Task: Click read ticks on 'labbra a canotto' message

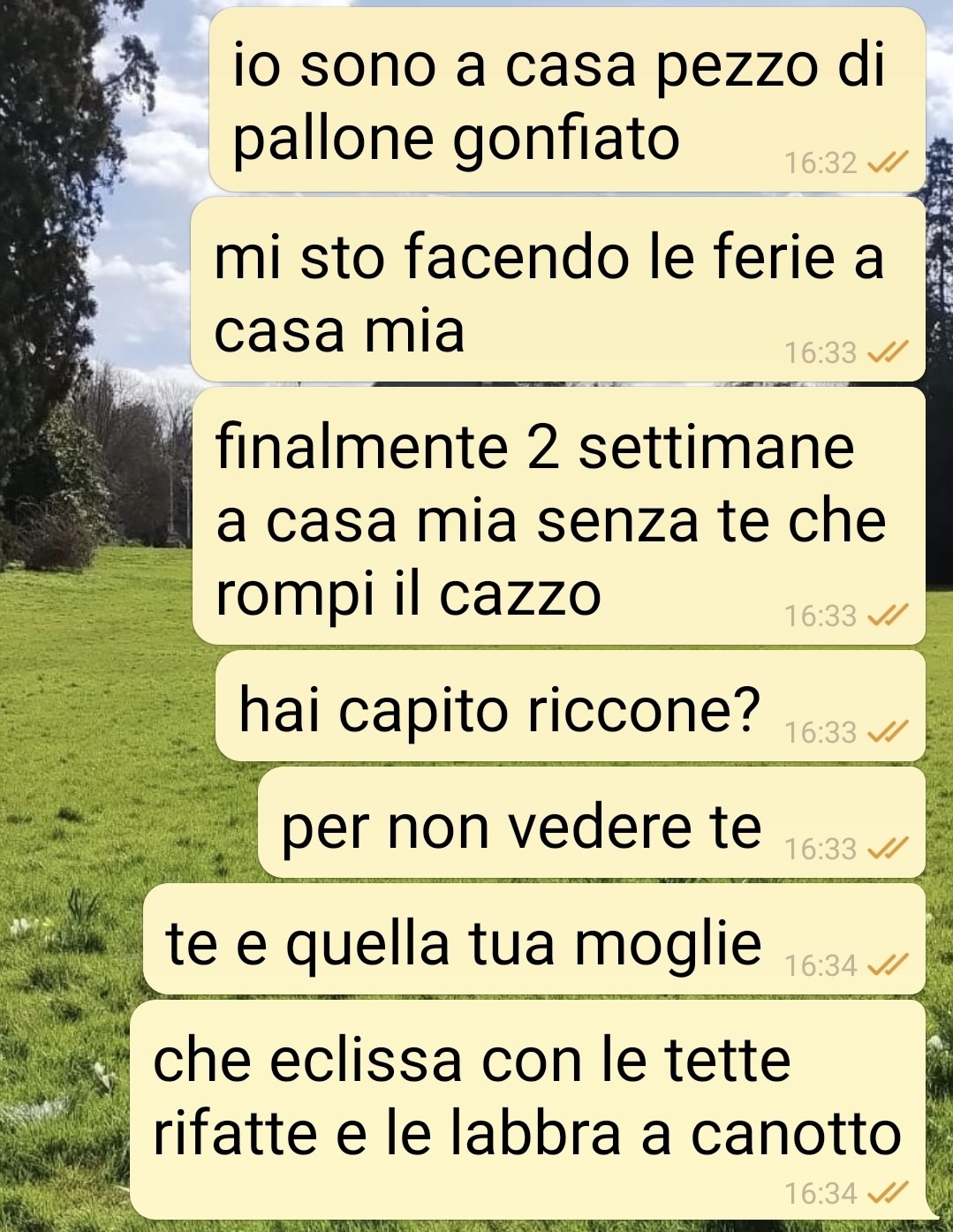Action: 888,1193
